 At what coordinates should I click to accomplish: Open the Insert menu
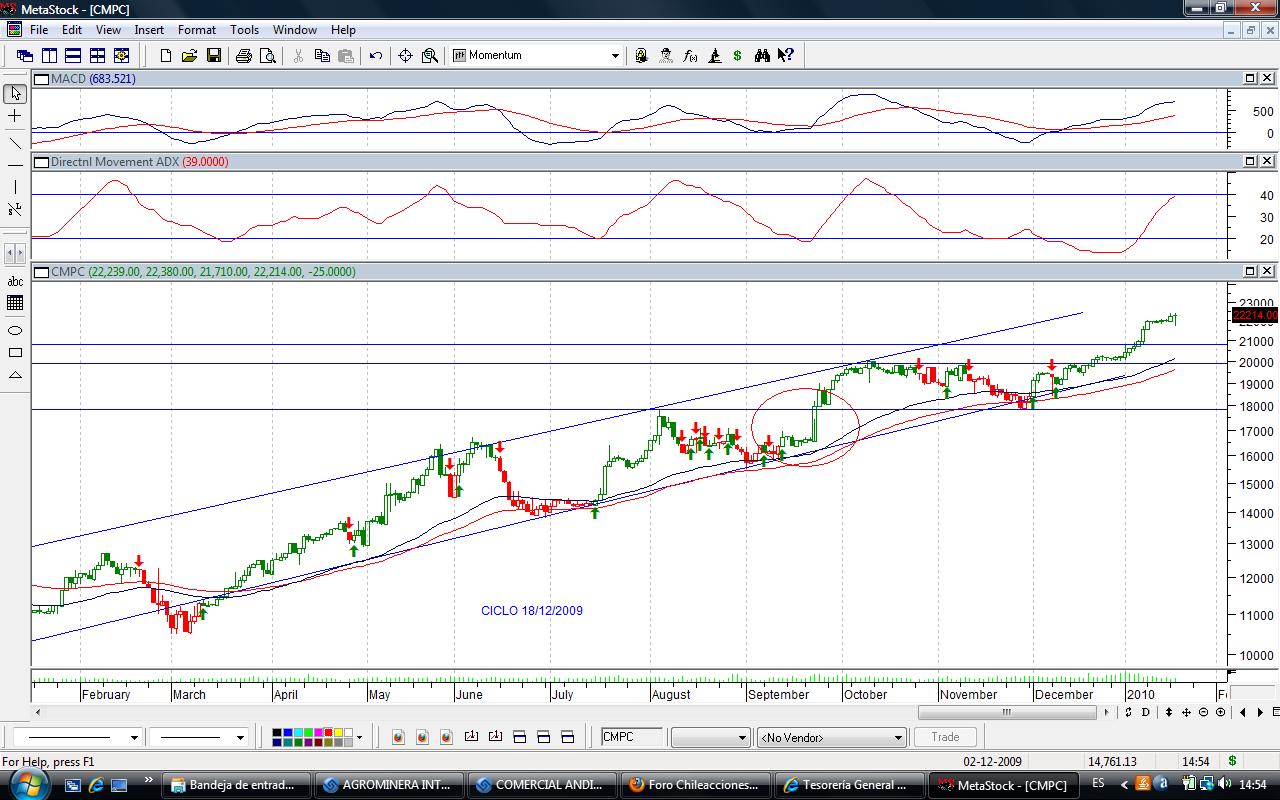tap(149, 30)
